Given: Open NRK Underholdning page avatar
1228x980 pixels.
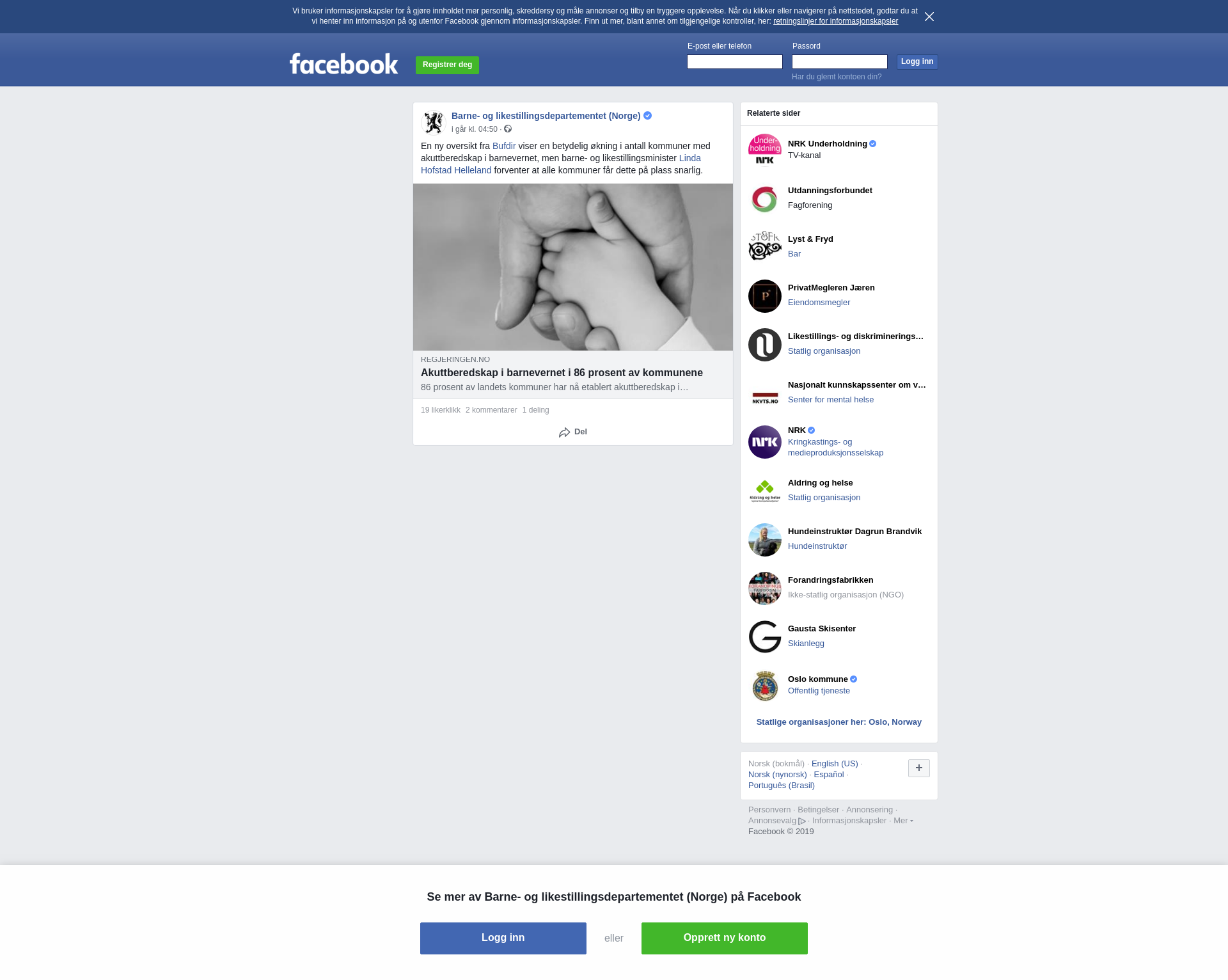Looking at the screenshot, I should 764,150.
